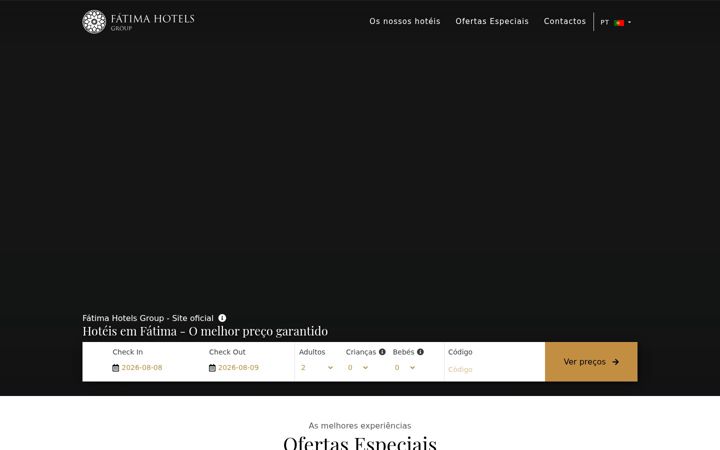
Task: Click the Crianças info icon
Action: (x=382, y=352)
